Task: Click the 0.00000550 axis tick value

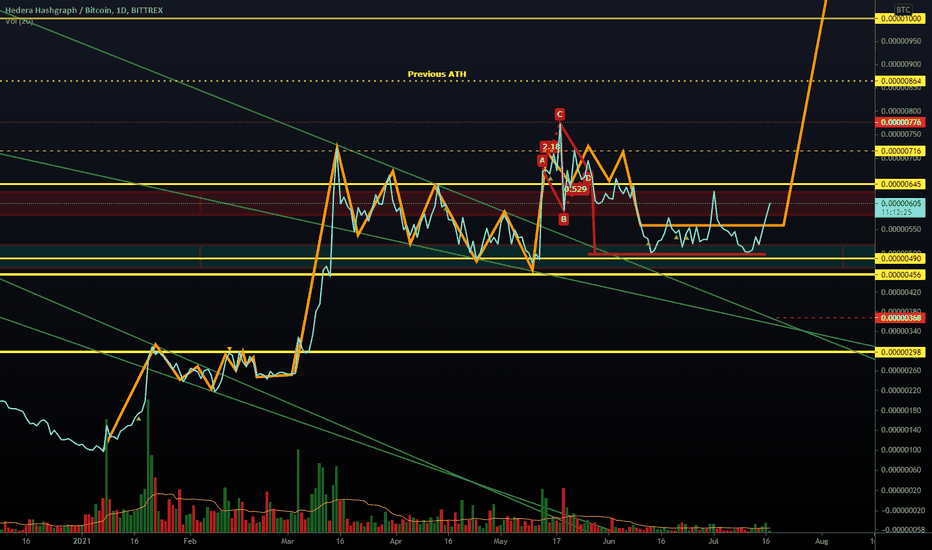Action: [901, 229]
